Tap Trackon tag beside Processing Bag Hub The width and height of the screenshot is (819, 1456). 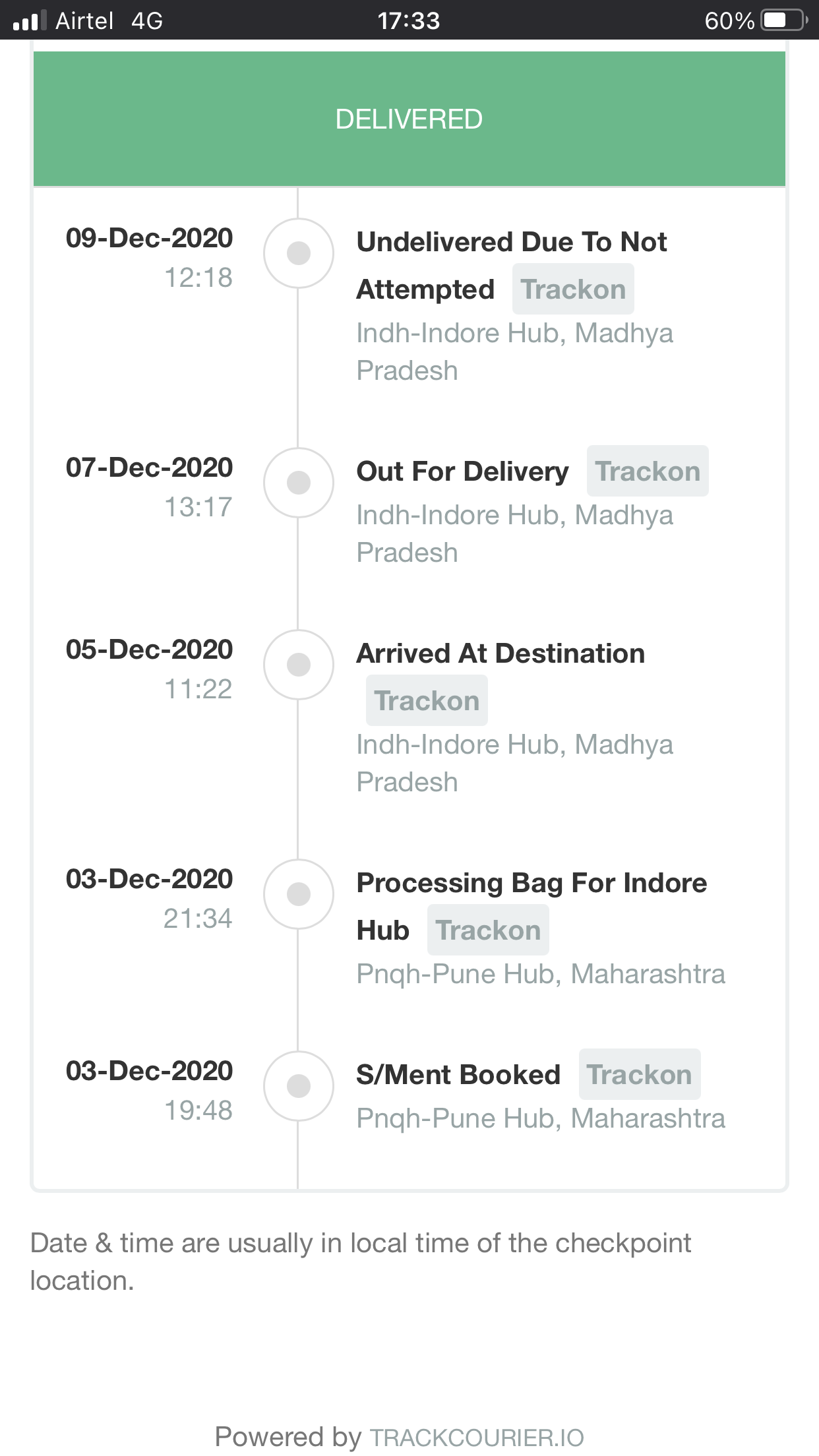488,930
